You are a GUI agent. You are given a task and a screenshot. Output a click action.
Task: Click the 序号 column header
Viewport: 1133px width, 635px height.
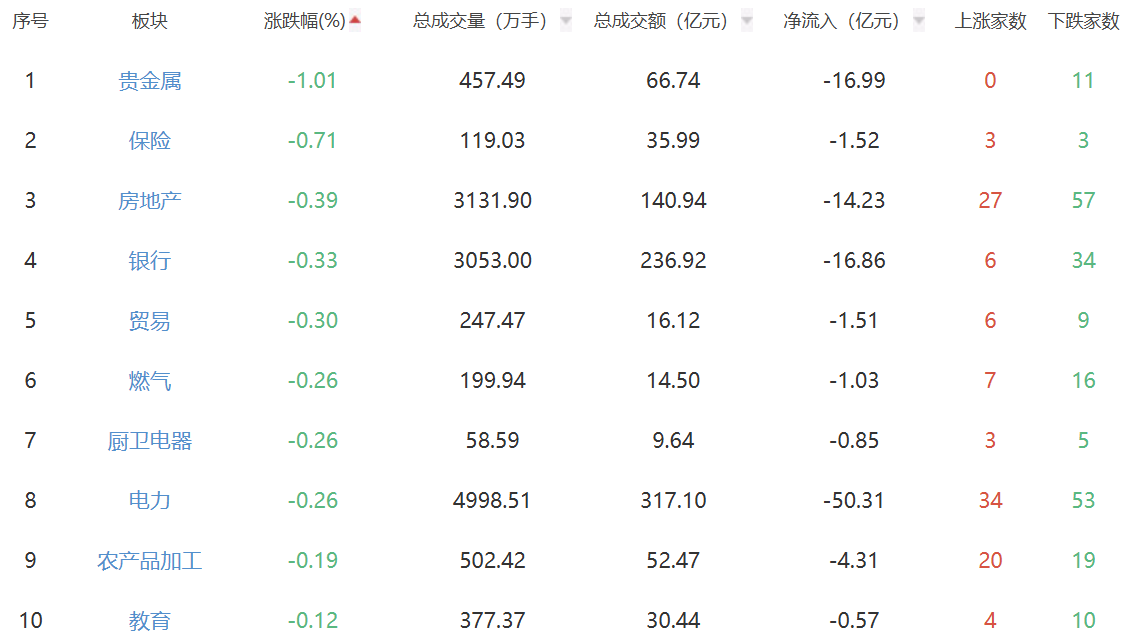pos(30,21)
